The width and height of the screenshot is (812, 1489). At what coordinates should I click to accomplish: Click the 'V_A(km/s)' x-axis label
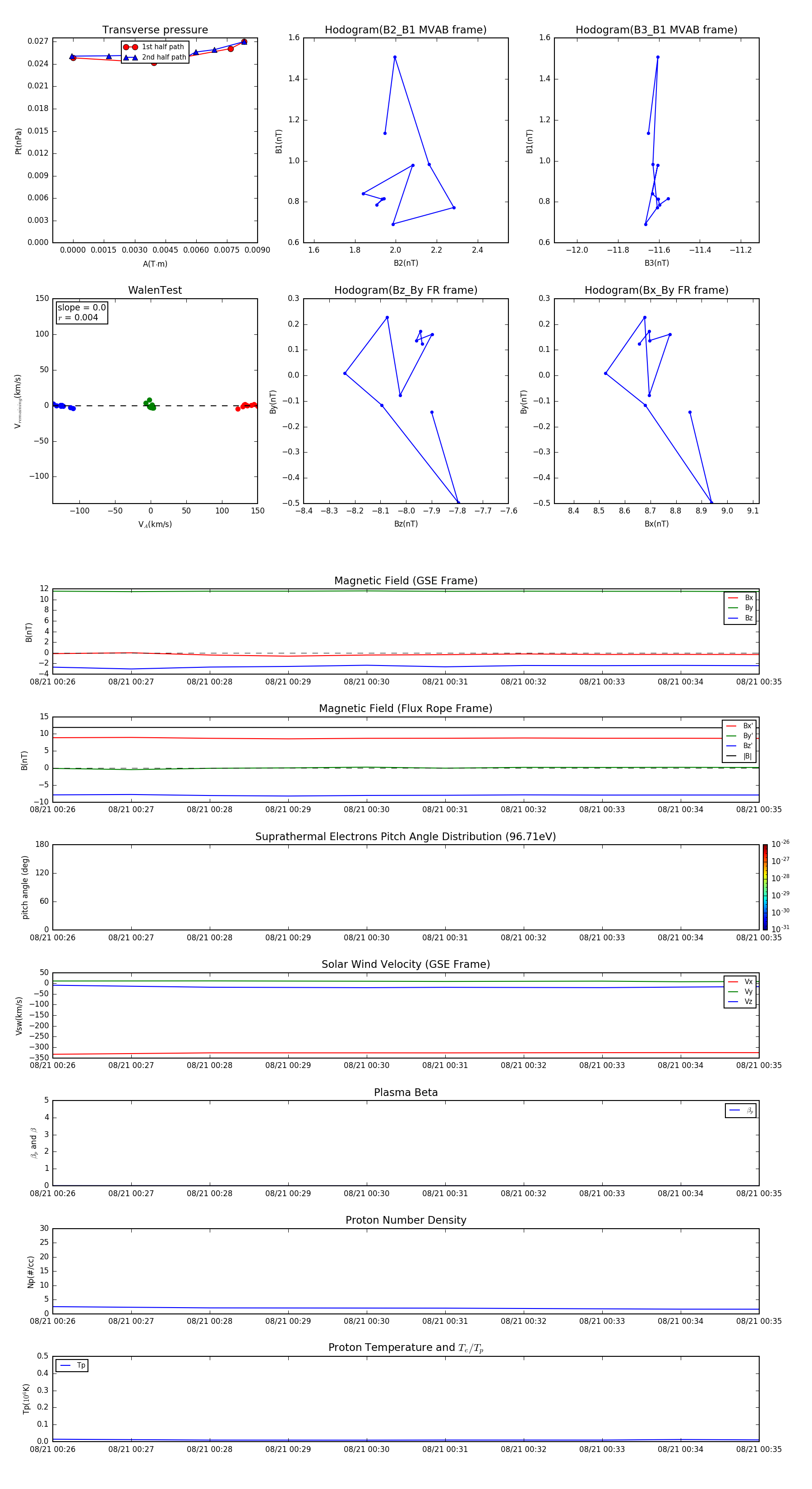(155, 524)
